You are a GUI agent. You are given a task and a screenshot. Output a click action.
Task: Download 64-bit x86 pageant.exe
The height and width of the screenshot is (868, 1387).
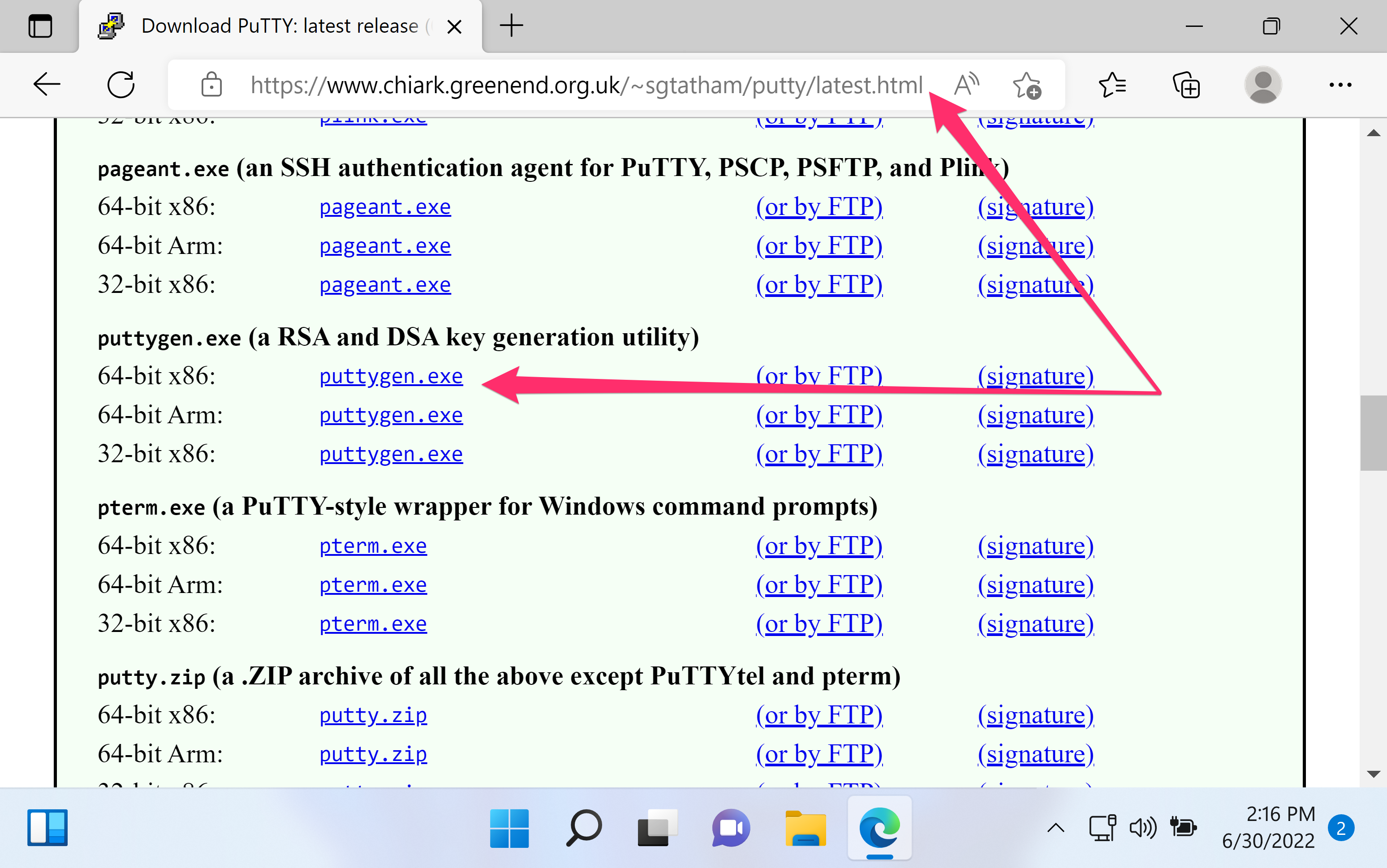click(385, 206)
